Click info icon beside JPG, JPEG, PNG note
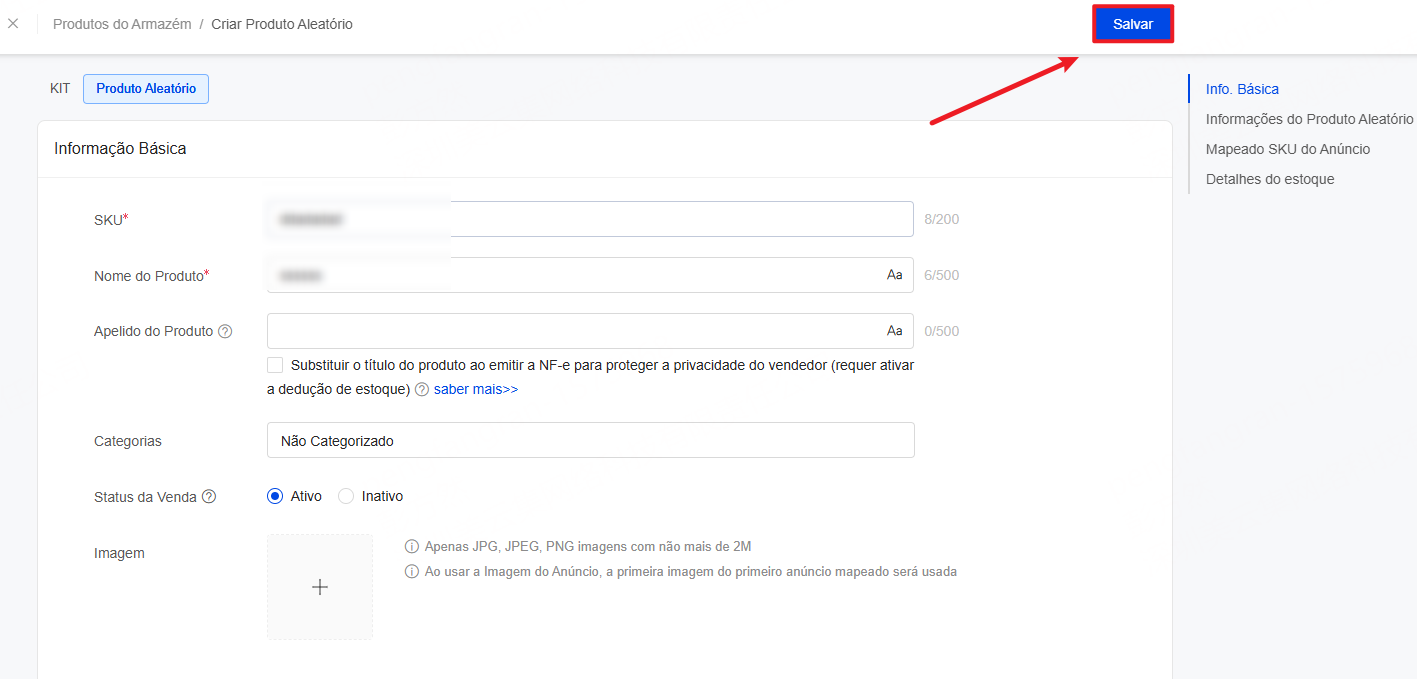The height and width of the screenshot is (679, 1417). (x=411, y=546)
